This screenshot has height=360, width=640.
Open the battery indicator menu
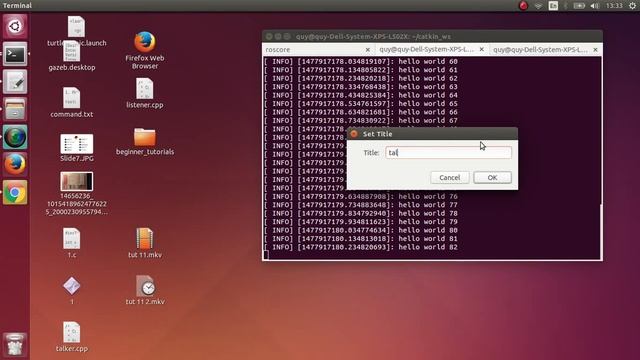click(579, 6)
